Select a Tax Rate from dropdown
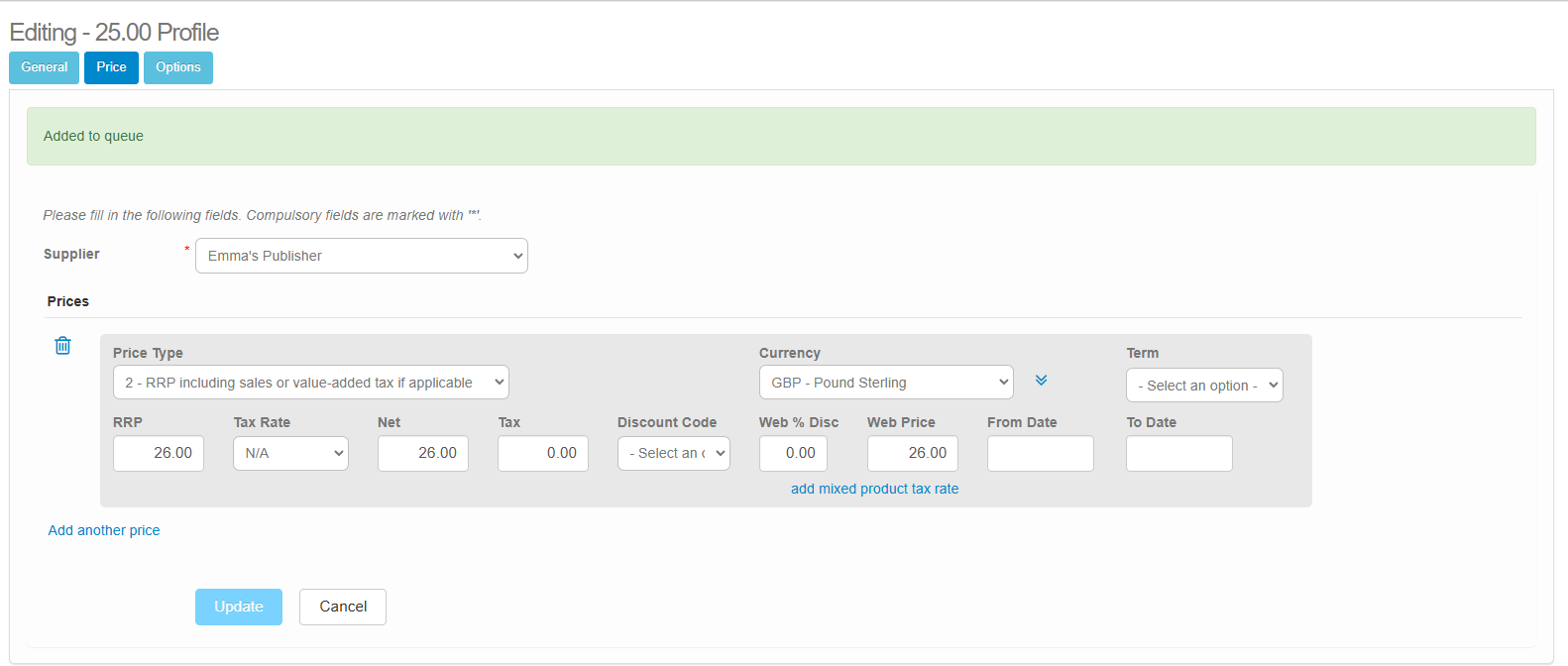This screenshot has height=666, width=1568. click(x=290, y=453)
